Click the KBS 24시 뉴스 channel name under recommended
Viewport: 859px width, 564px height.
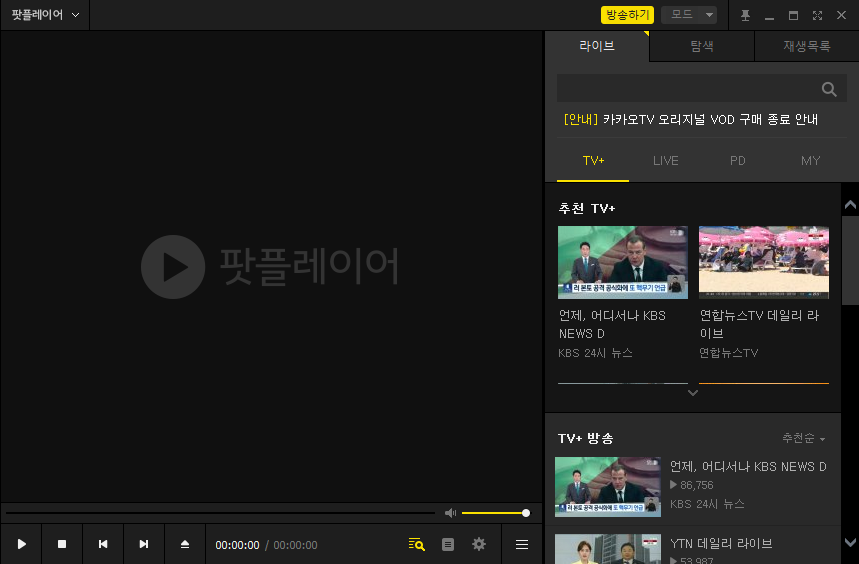tap(595, 353)
